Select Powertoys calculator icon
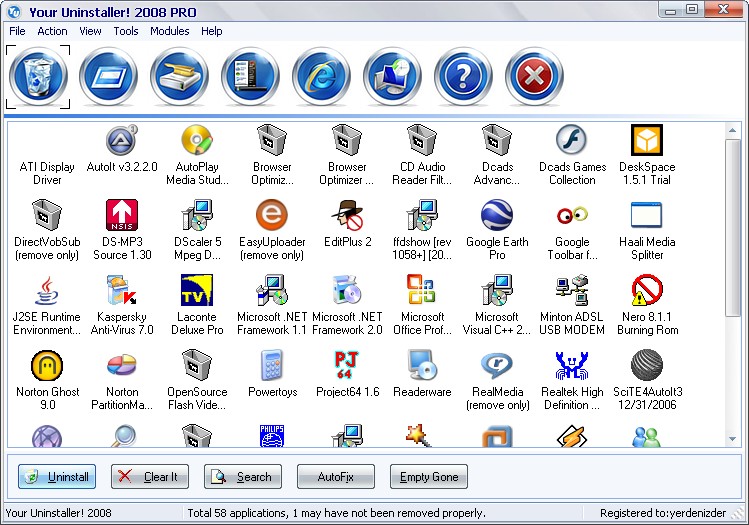 click(272, 365)
